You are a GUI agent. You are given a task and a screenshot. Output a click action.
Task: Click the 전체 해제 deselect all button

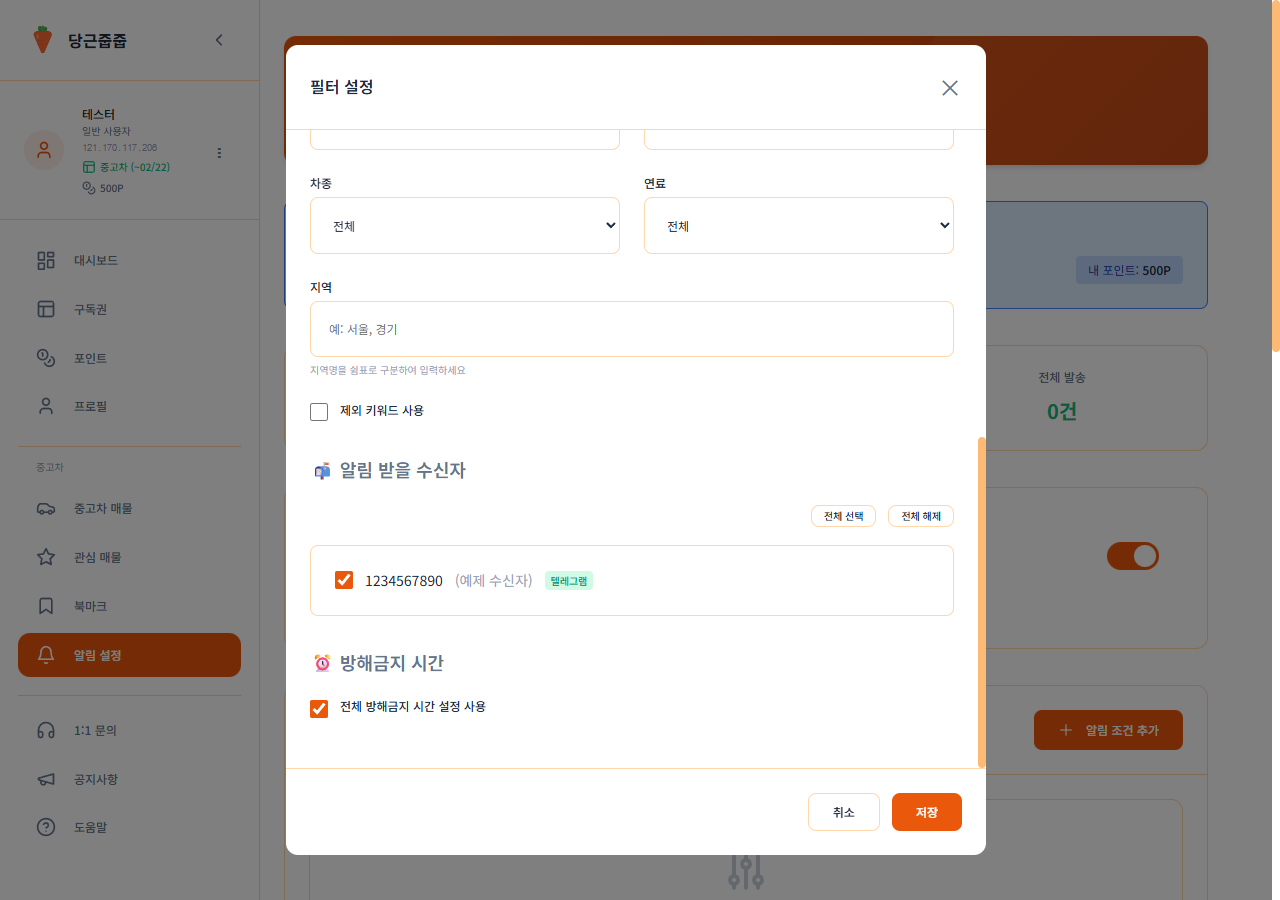pos(920,516)
